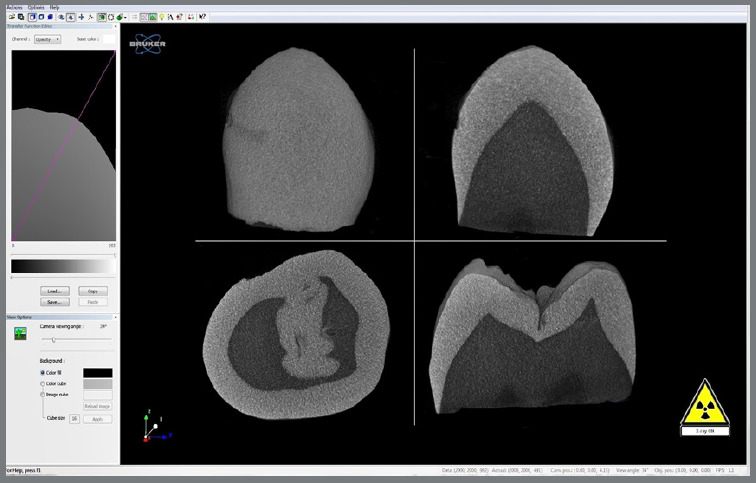Click the whole tooth volume render top-left
756x483 pixels.
click(299, 139)
